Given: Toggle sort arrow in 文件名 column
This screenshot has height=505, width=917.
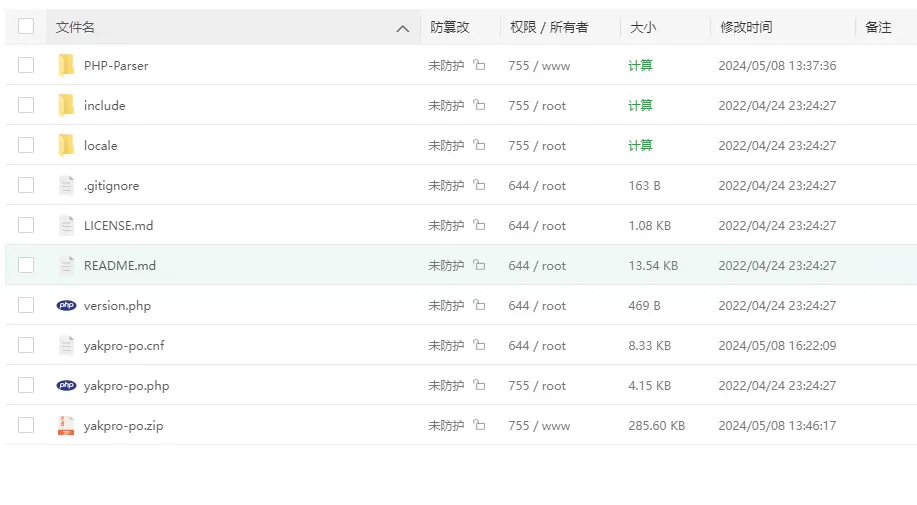Looking at the screenshot, I should [403, 28].
